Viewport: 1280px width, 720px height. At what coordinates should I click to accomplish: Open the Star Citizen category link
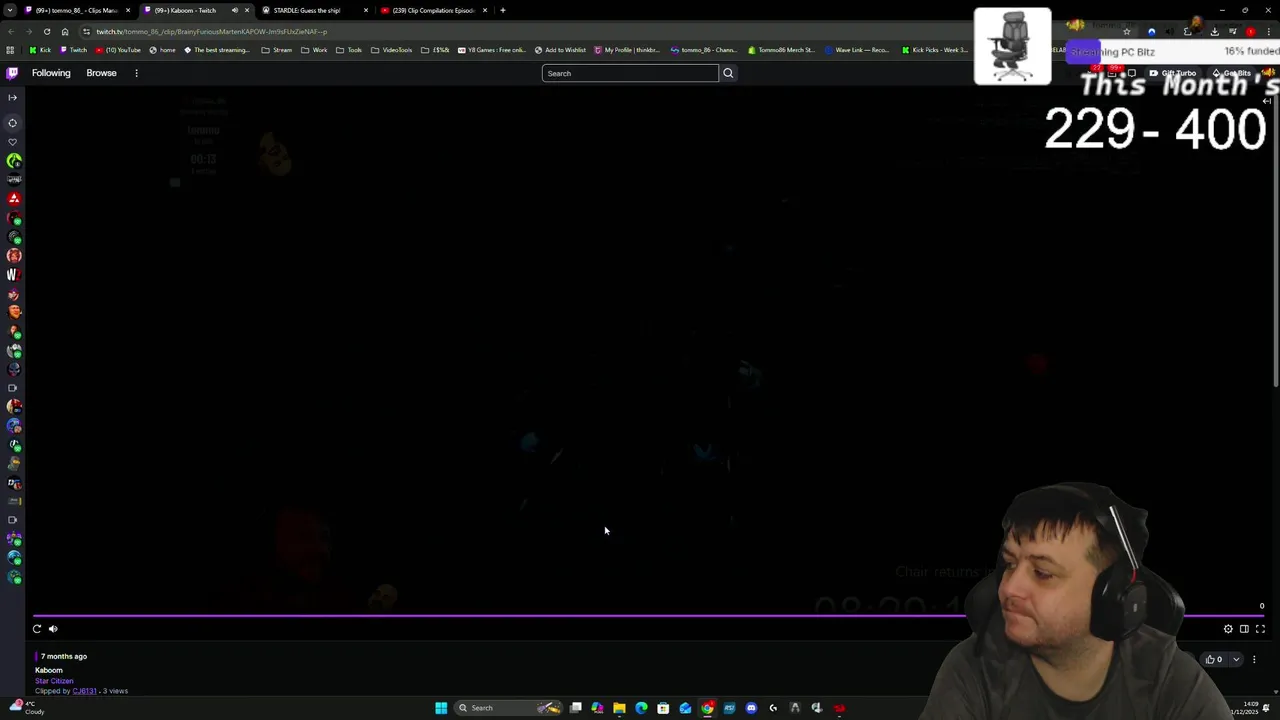pos(54,681)
